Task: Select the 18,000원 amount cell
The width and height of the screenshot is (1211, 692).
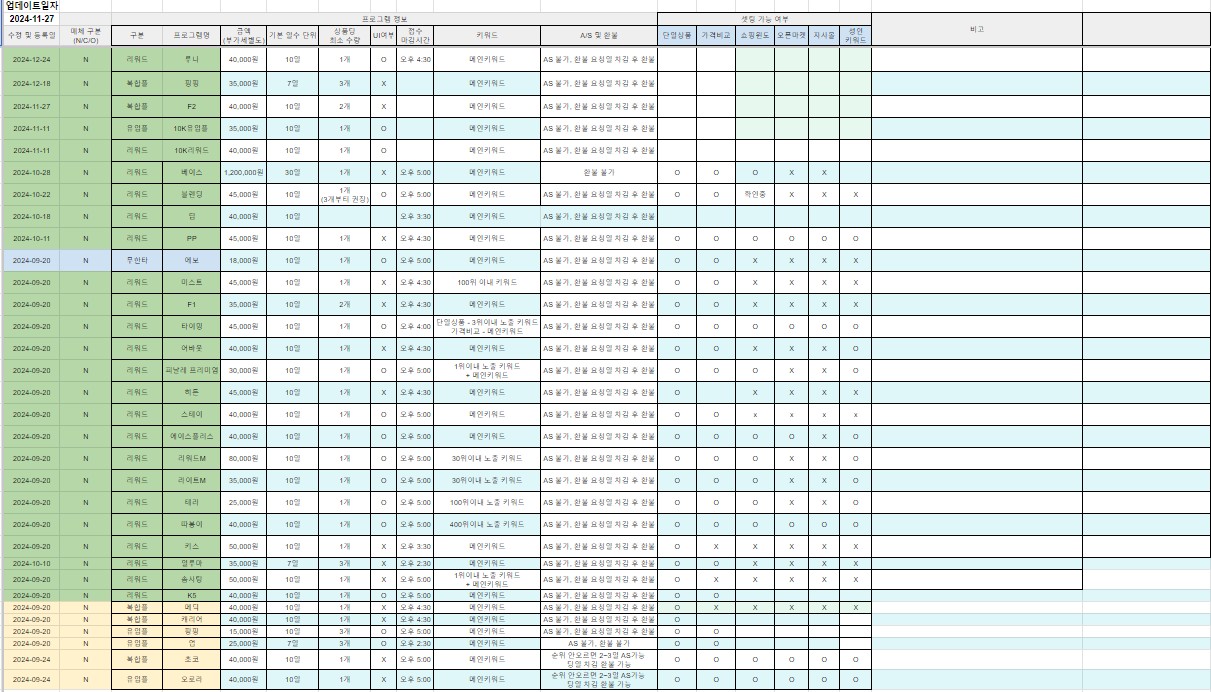Action: 244,260
